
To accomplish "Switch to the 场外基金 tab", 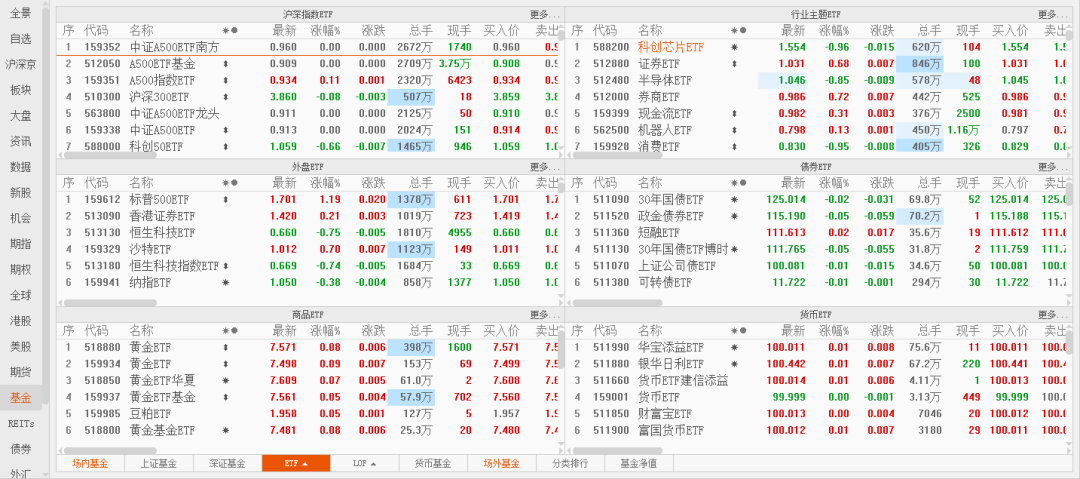I will [501, 463].
